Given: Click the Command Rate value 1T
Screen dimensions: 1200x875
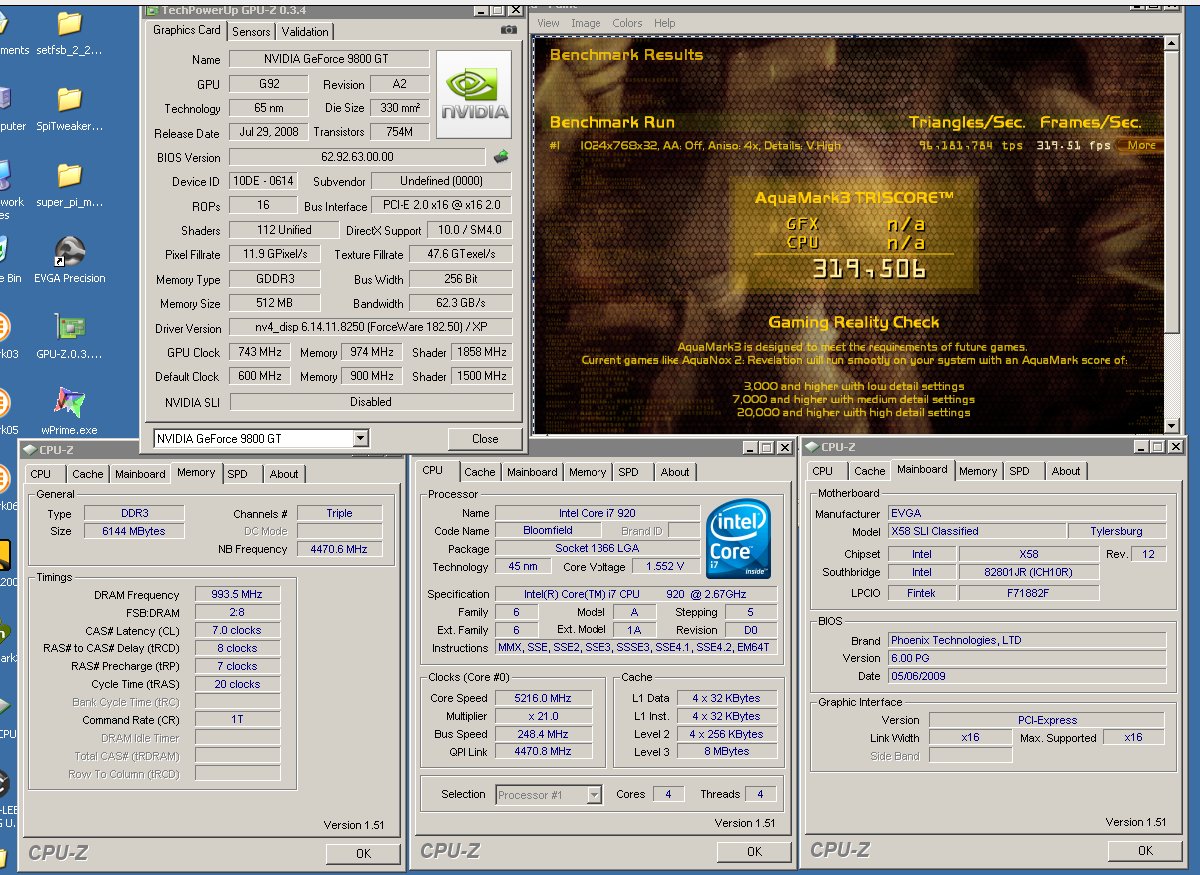Looking at the screenshot, I should (237, 719).
